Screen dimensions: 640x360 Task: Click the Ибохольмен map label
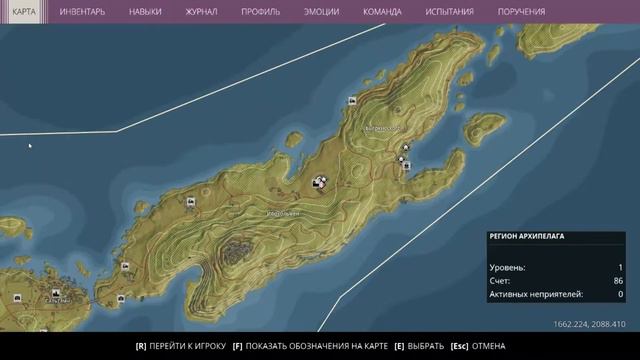coord(283,213)
